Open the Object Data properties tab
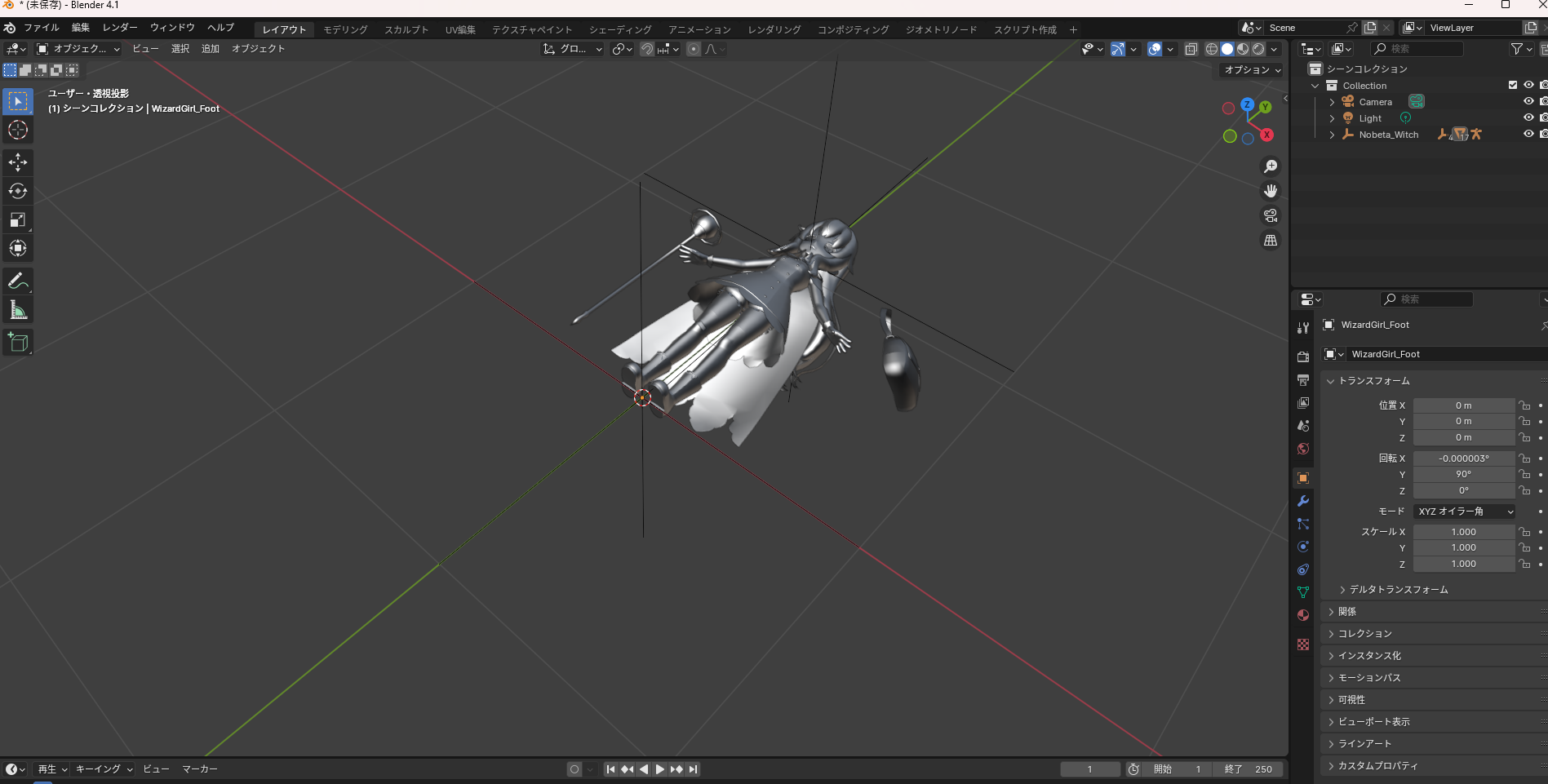This screenshot has height=784, width=1548. click(x=1303, y=592)
